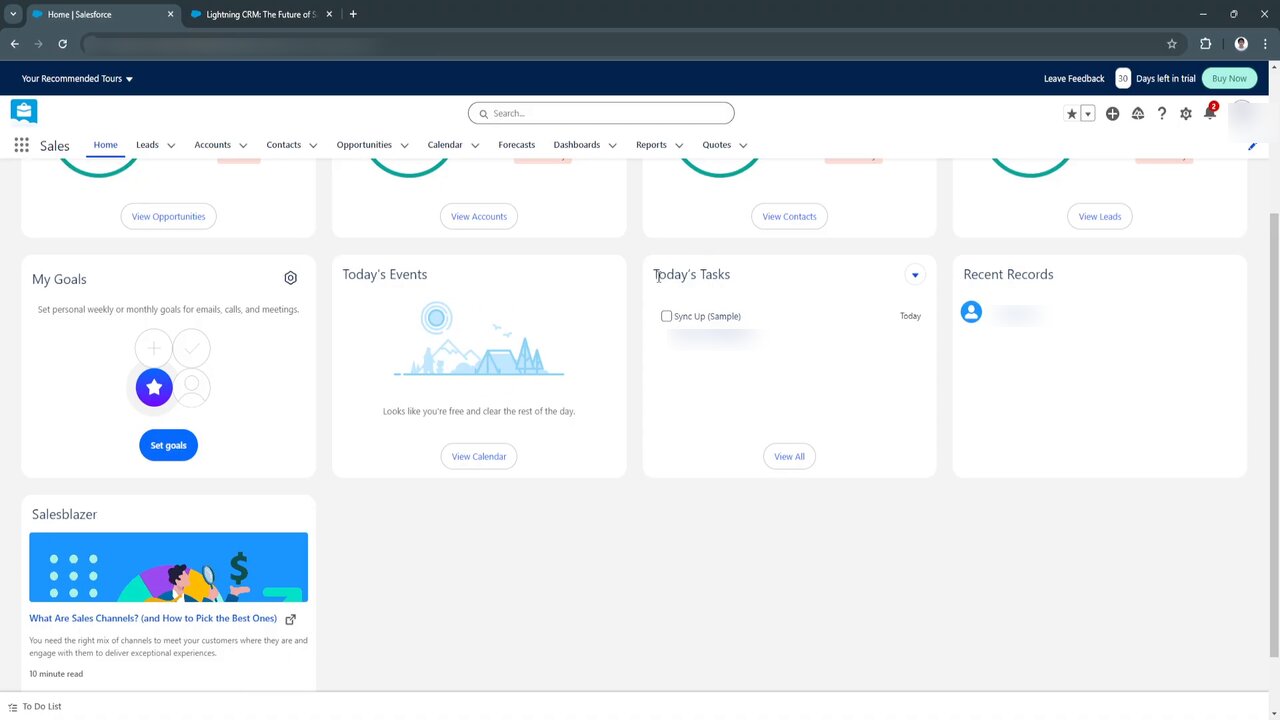Expand the Opportunities tab dropdown chevron
Viewport: 1280px width, 720px height.
(x=404, y=146)
